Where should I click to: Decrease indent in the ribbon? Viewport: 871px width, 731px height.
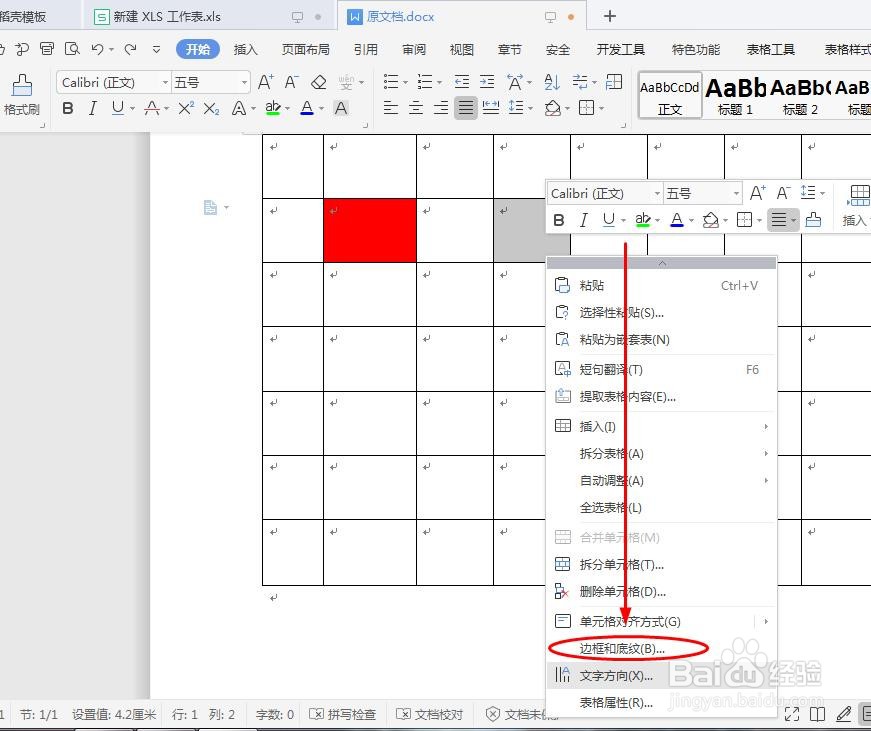462,82
